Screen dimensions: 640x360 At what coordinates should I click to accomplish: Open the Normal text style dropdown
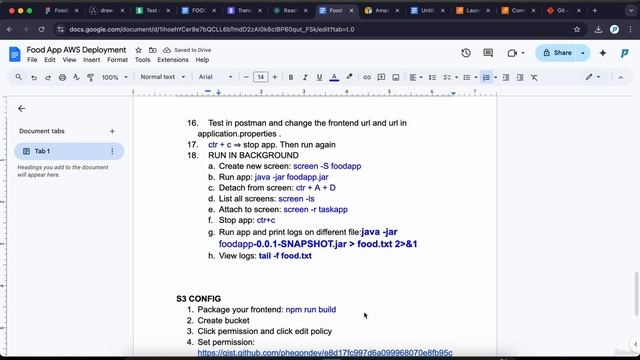point(162,77)
